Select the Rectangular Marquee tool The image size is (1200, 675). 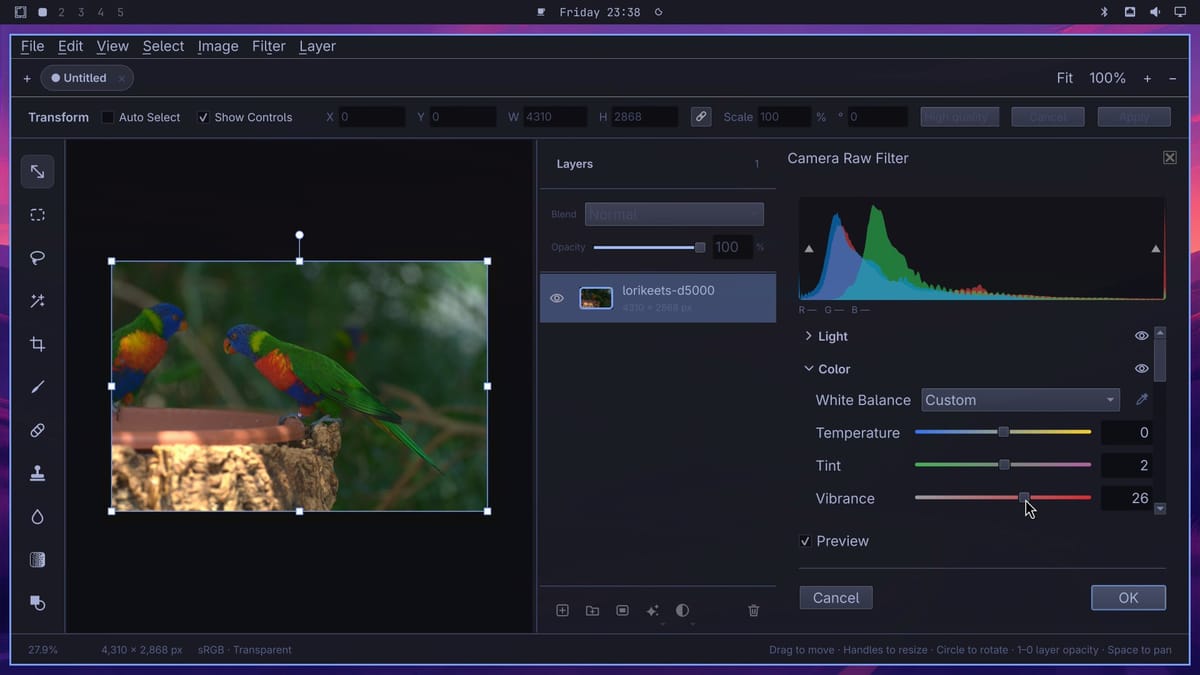37,215
